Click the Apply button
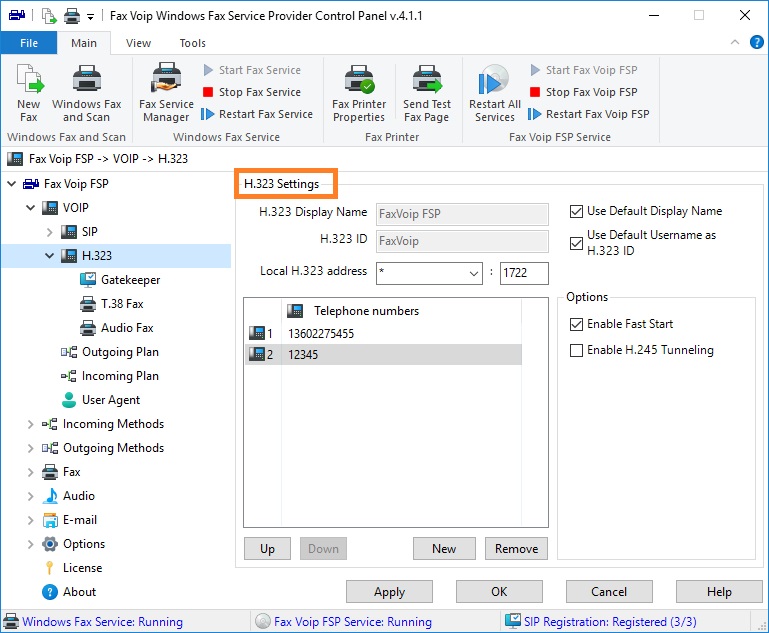 [389, 592]
